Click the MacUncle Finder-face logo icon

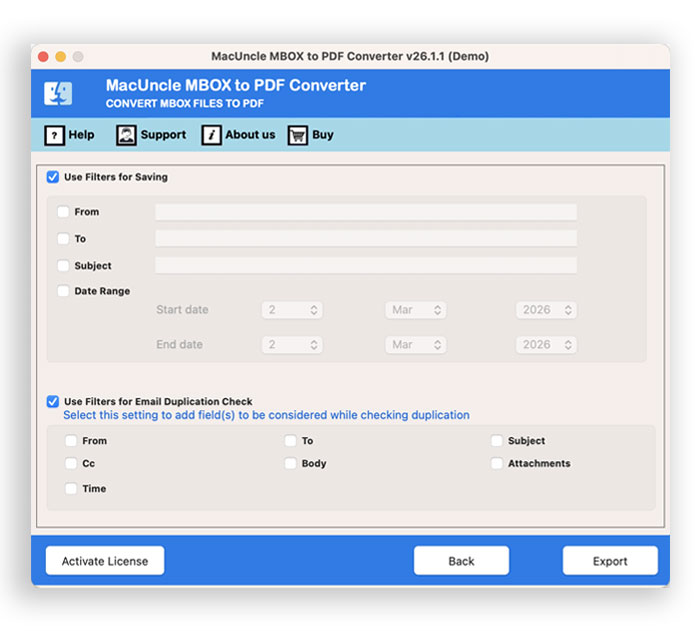58,93
